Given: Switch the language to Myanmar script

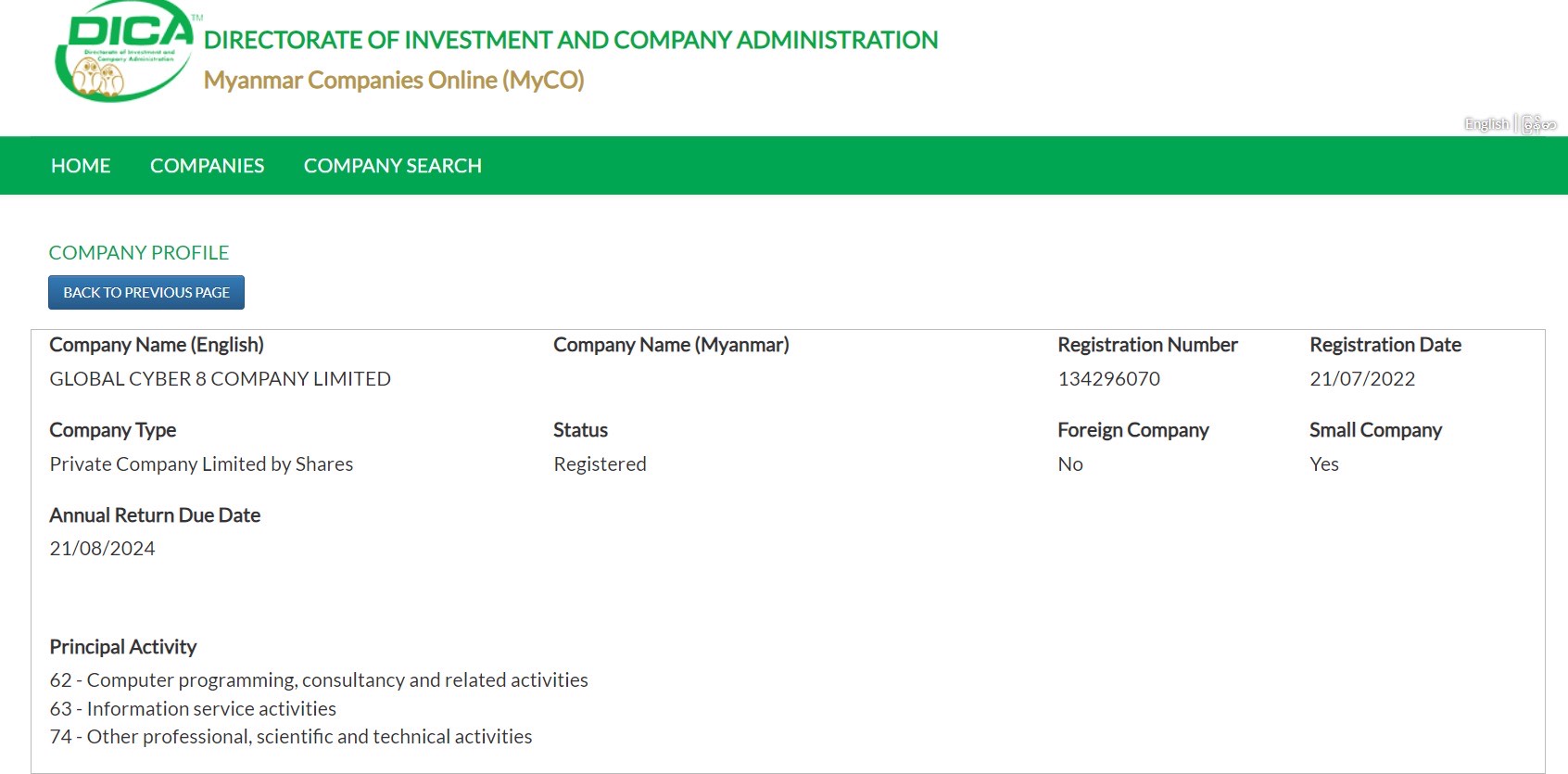Looking at the screenshot, I should coord(1539,124).
